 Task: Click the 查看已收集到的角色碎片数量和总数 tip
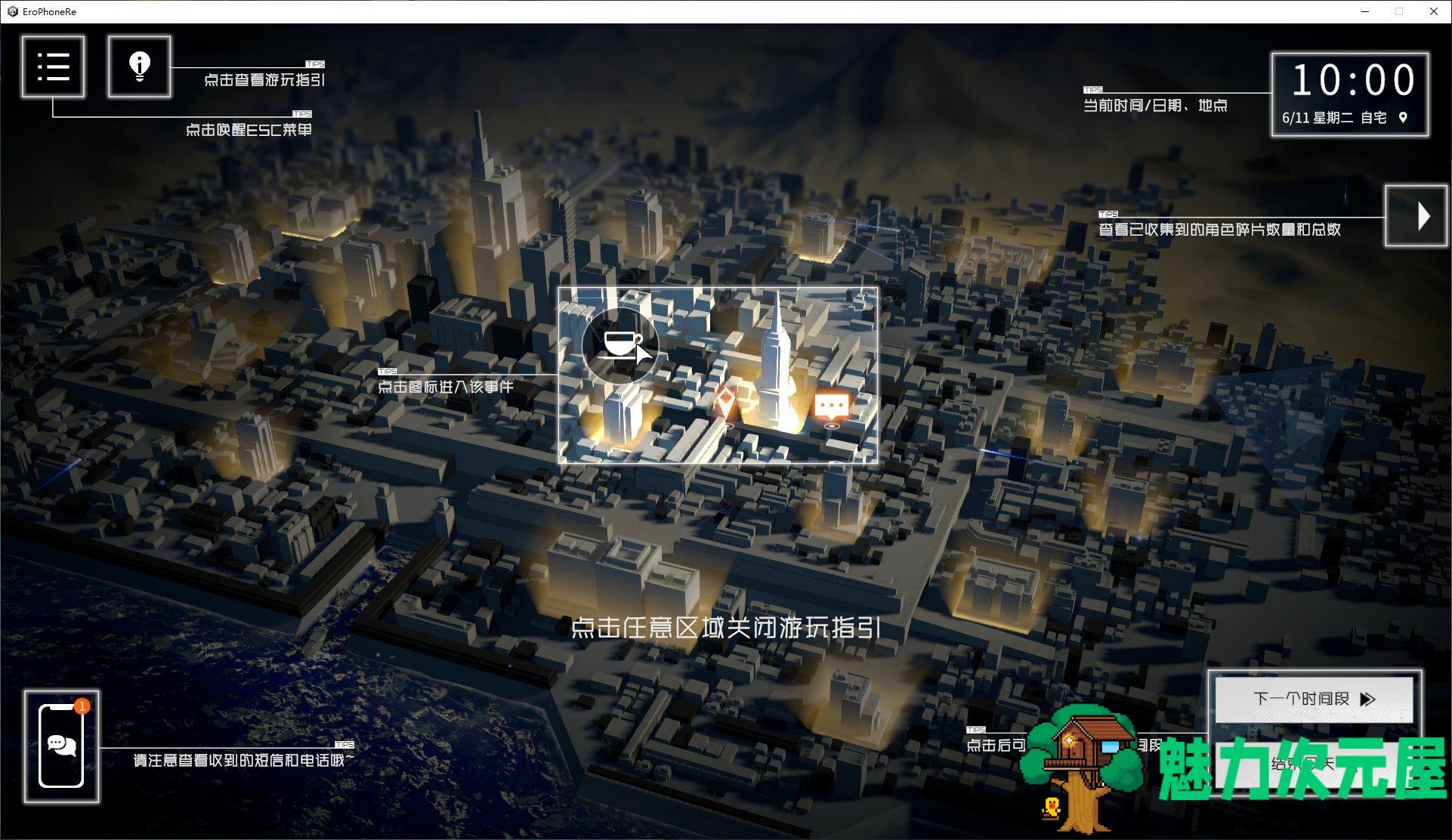point(1219,229)
